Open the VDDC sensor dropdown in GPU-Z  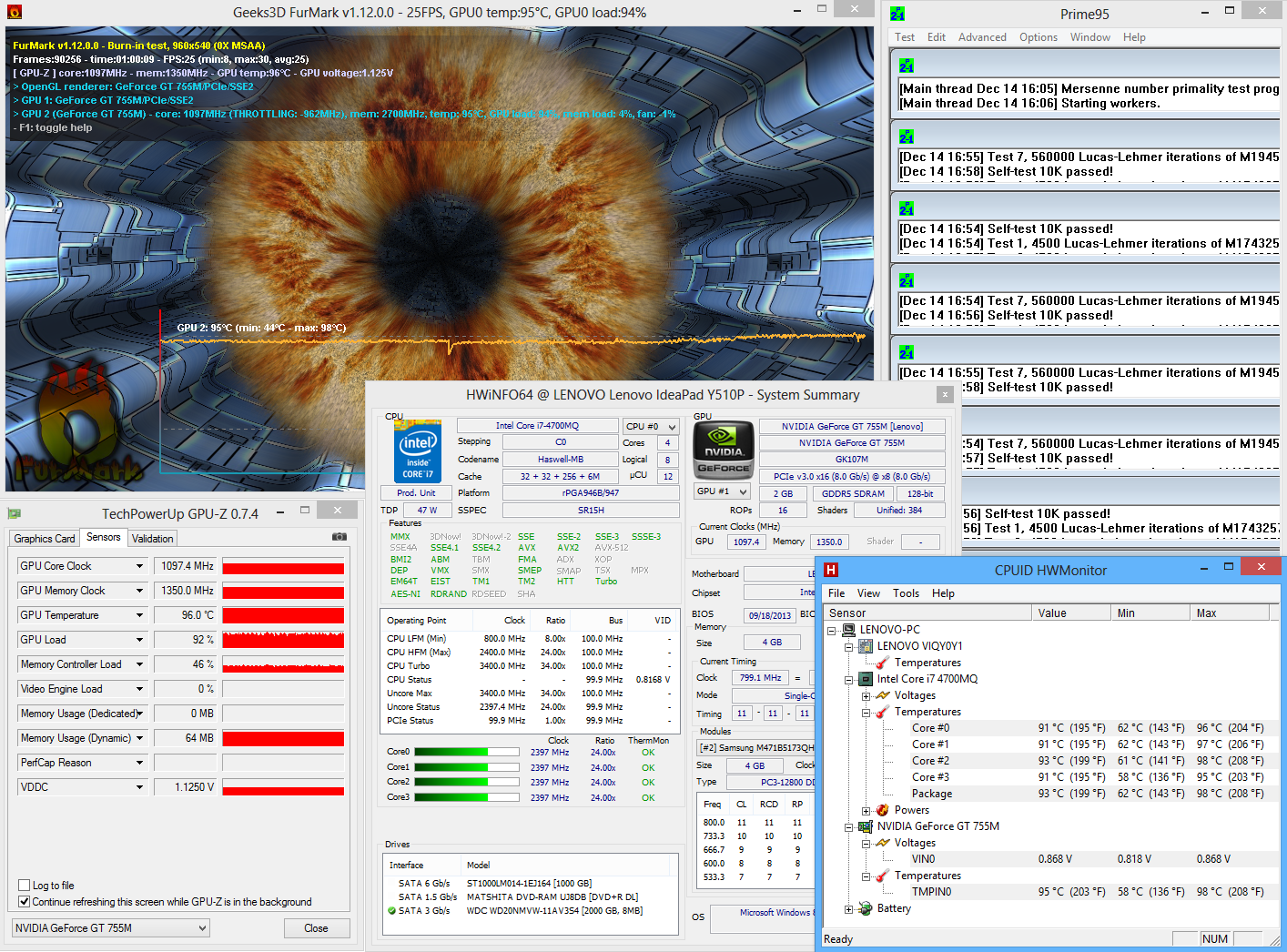click(139, 787)
